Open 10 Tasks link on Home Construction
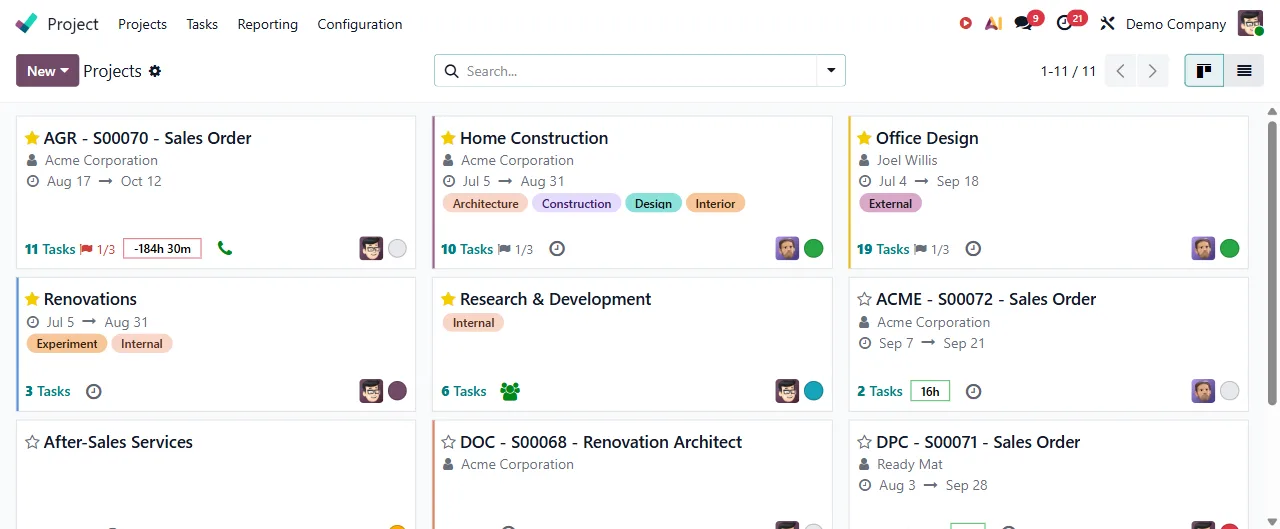This screenshot has width=1280, height=529. (467, 249)
